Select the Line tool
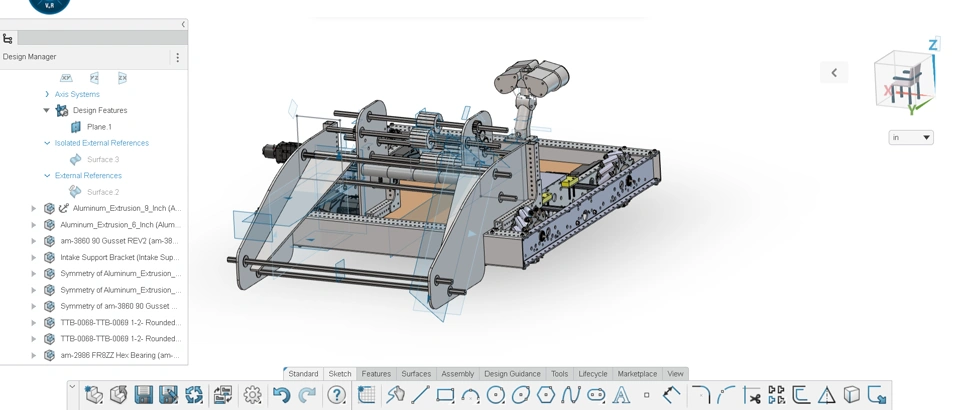The image size is (960, 410). click(420, 395)
